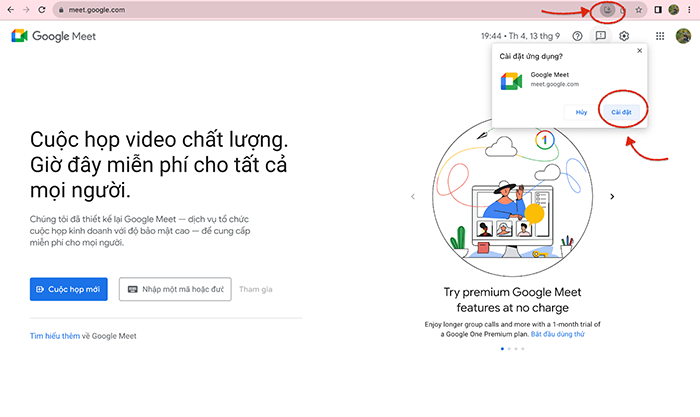Click the lock icon beside meet.google.com
This screenshot has height=417, width=700.
coord(61,10)
